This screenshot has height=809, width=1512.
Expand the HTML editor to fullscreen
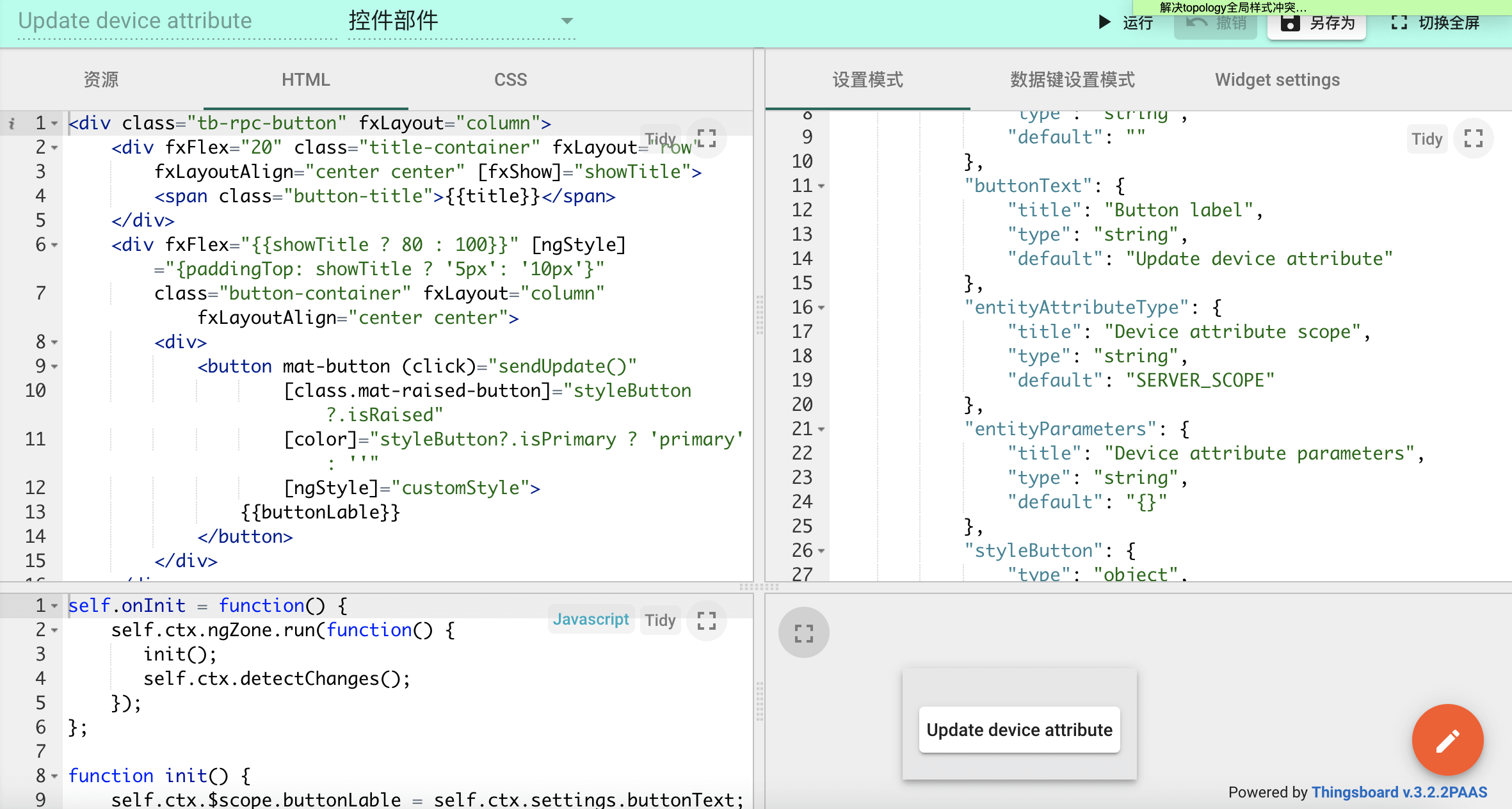pos(706,138)
